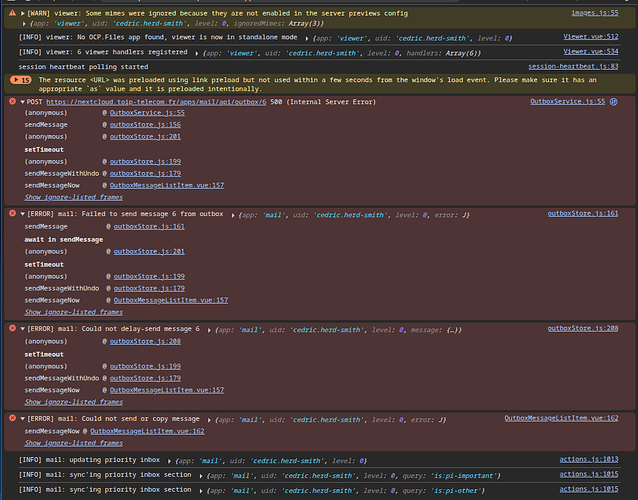Open outboxStore.js:201 in the POST error stack trace
The width and height of the screenshot is (638, 500).
(145, 136)
